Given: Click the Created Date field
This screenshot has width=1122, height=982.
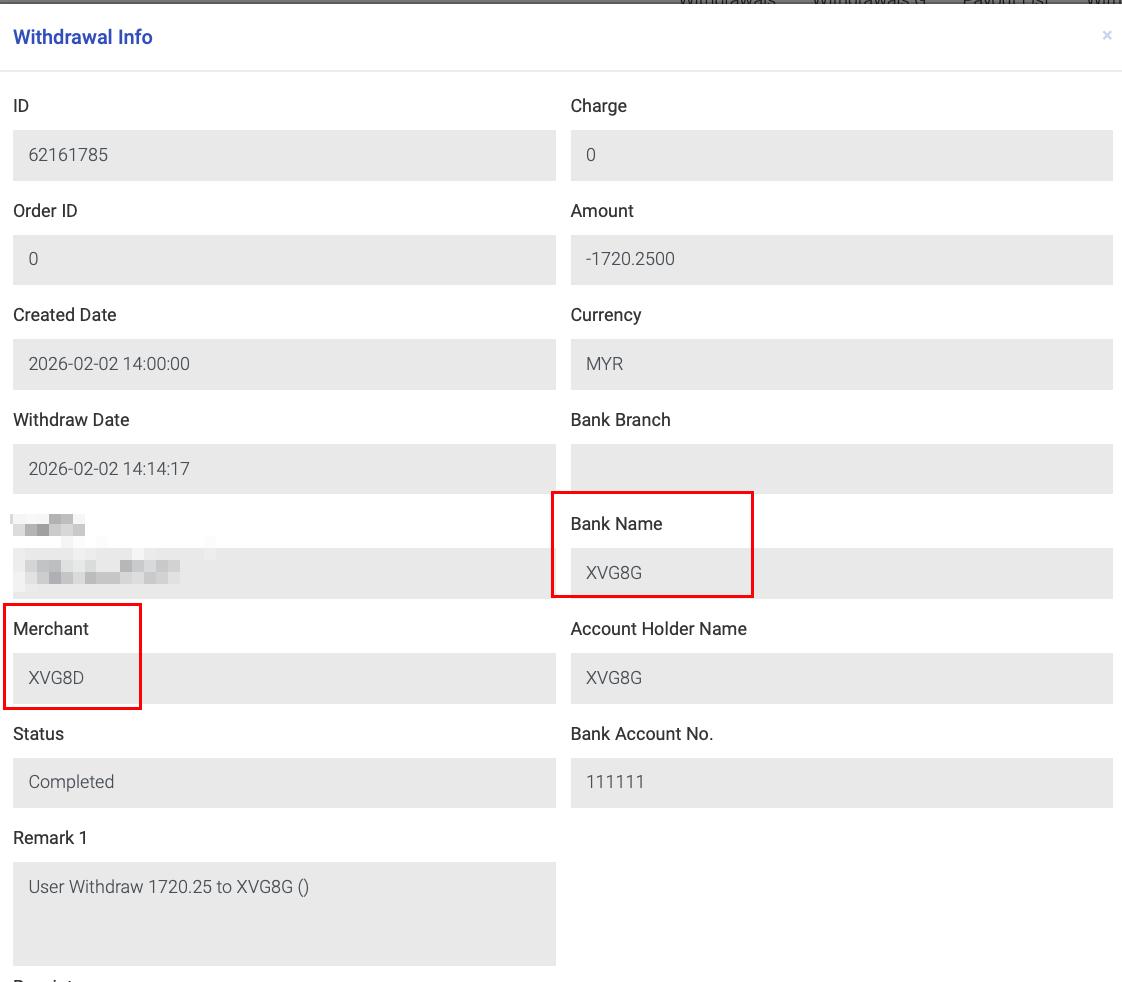Looking at the screenshot, I should click(x=284, y=364).
